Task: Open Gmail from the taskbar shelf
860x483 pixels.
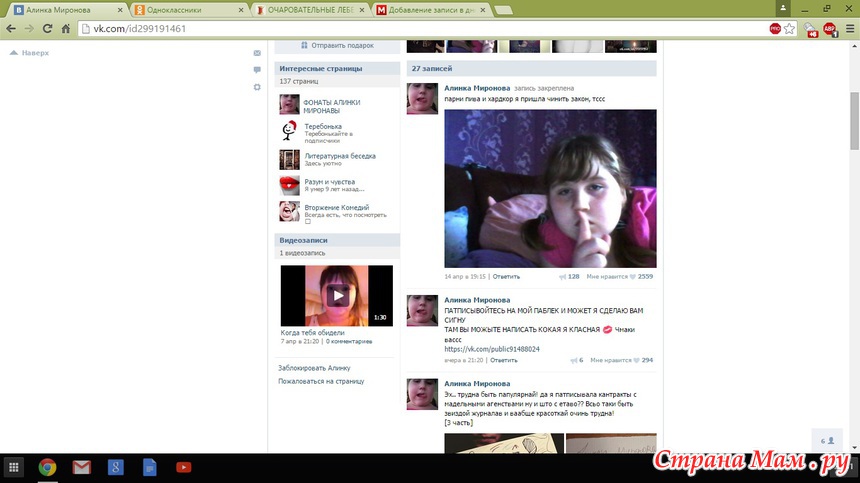Action: click(x=81, y=467)
